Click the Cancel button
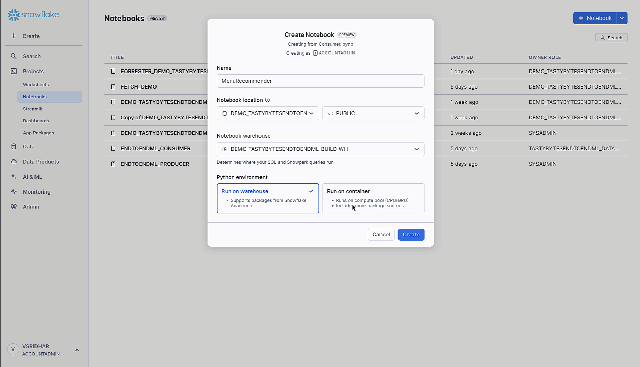The width and height of the screenshot is (640, 367). pyautogui.click(x=381, y=235)
